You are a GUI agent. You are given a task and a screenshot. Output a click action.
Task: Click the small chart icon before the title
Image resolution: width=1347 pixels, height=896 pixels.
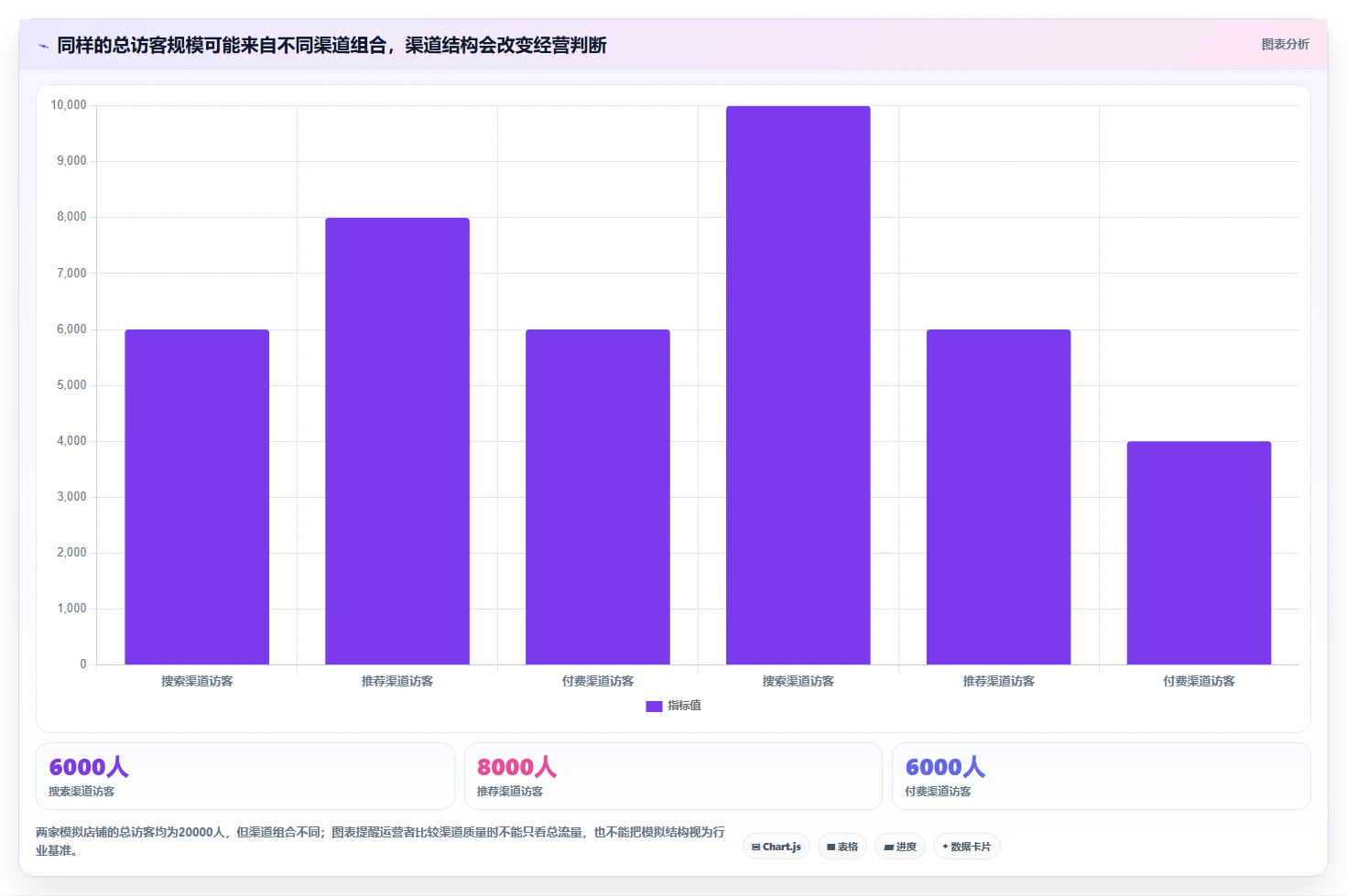43,46
